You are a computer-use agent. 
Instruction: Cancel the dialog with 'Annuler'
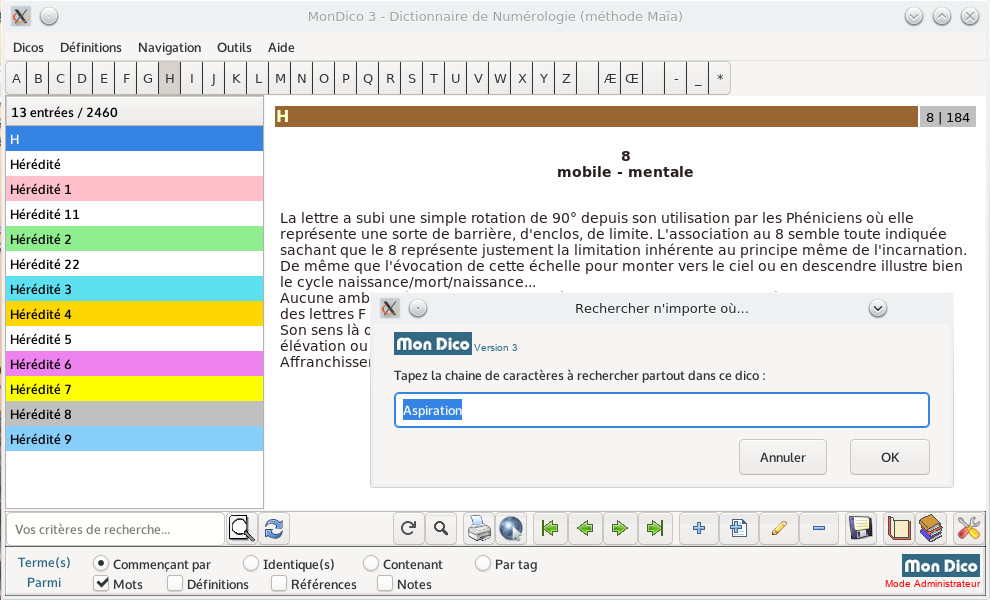[x=782, y=457]
